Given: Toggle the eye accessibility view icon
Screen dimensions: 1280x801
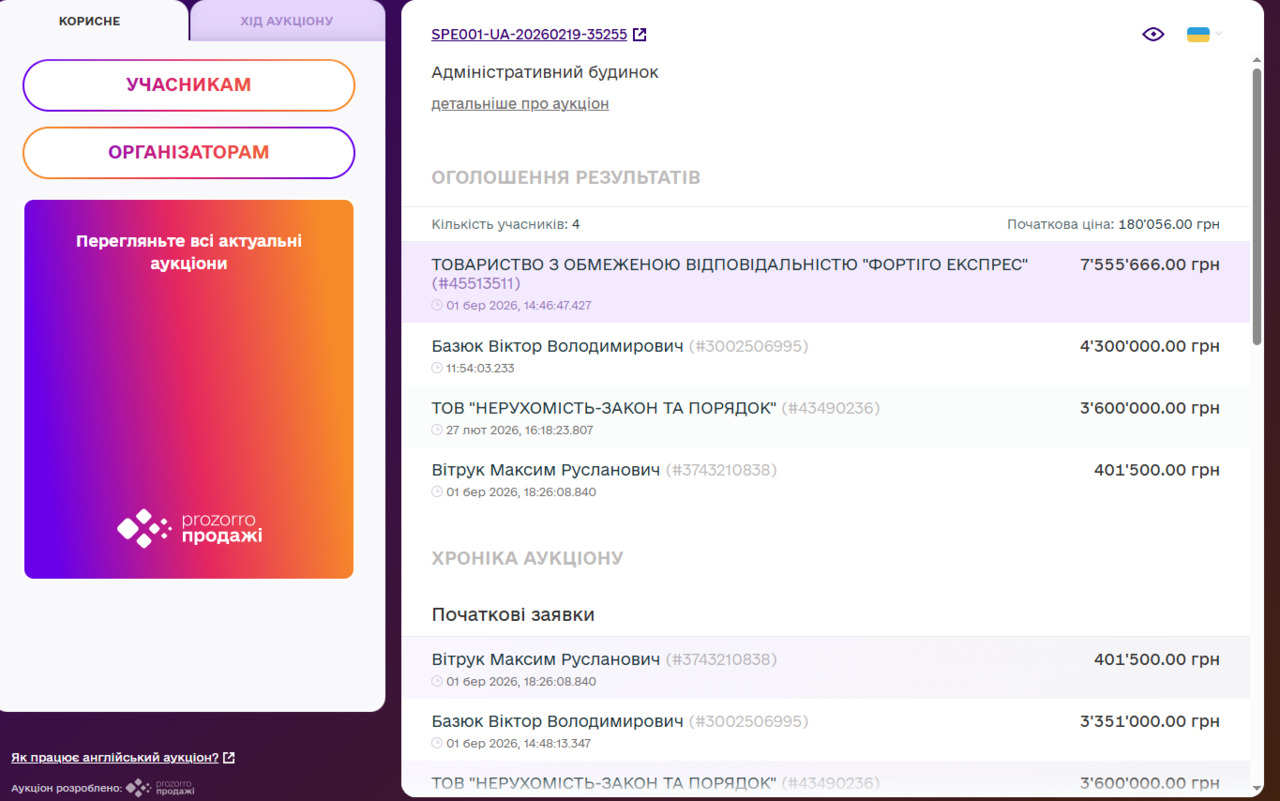Looking at the screenshot, I should coord(1153,35).
